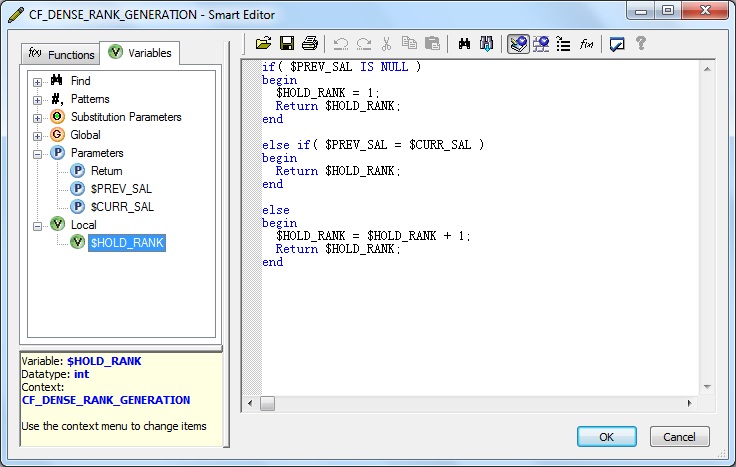Switch to the Functions tab
The height and width of the screenshot is (467, 736).
click(x=61, y=54)
